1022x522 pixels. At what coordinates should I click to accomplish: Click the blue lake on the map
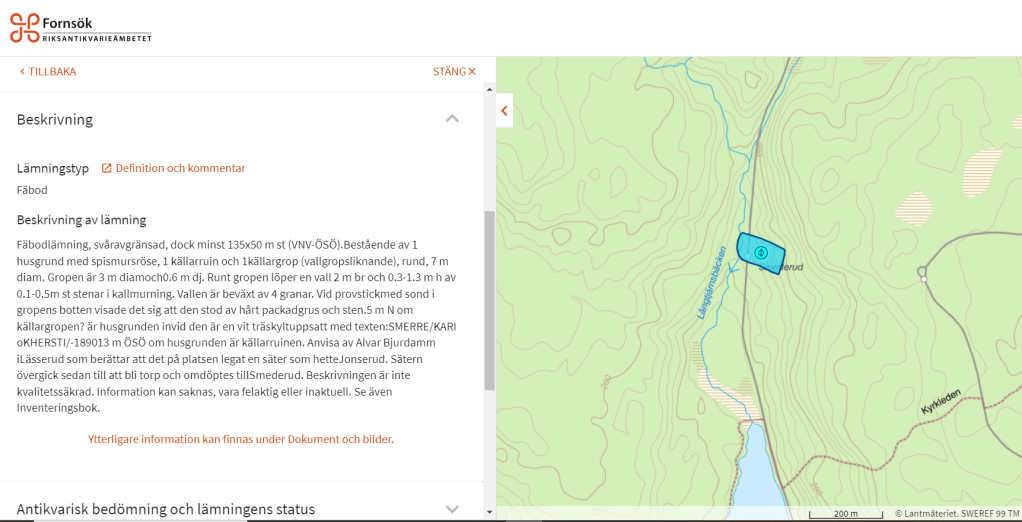click(760, 470)
